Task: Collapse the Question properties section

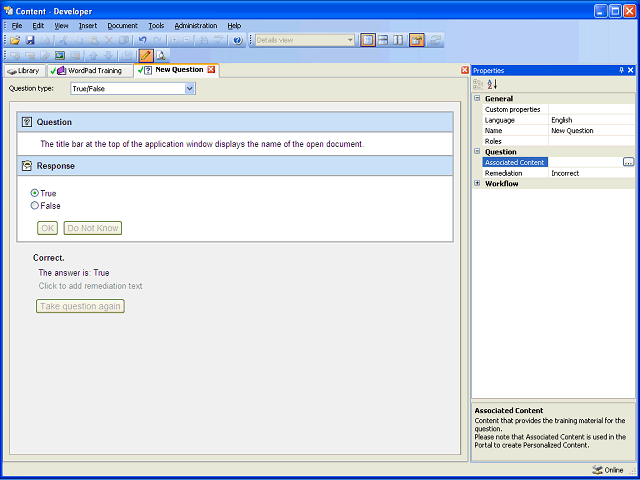Action: [477, 151]
